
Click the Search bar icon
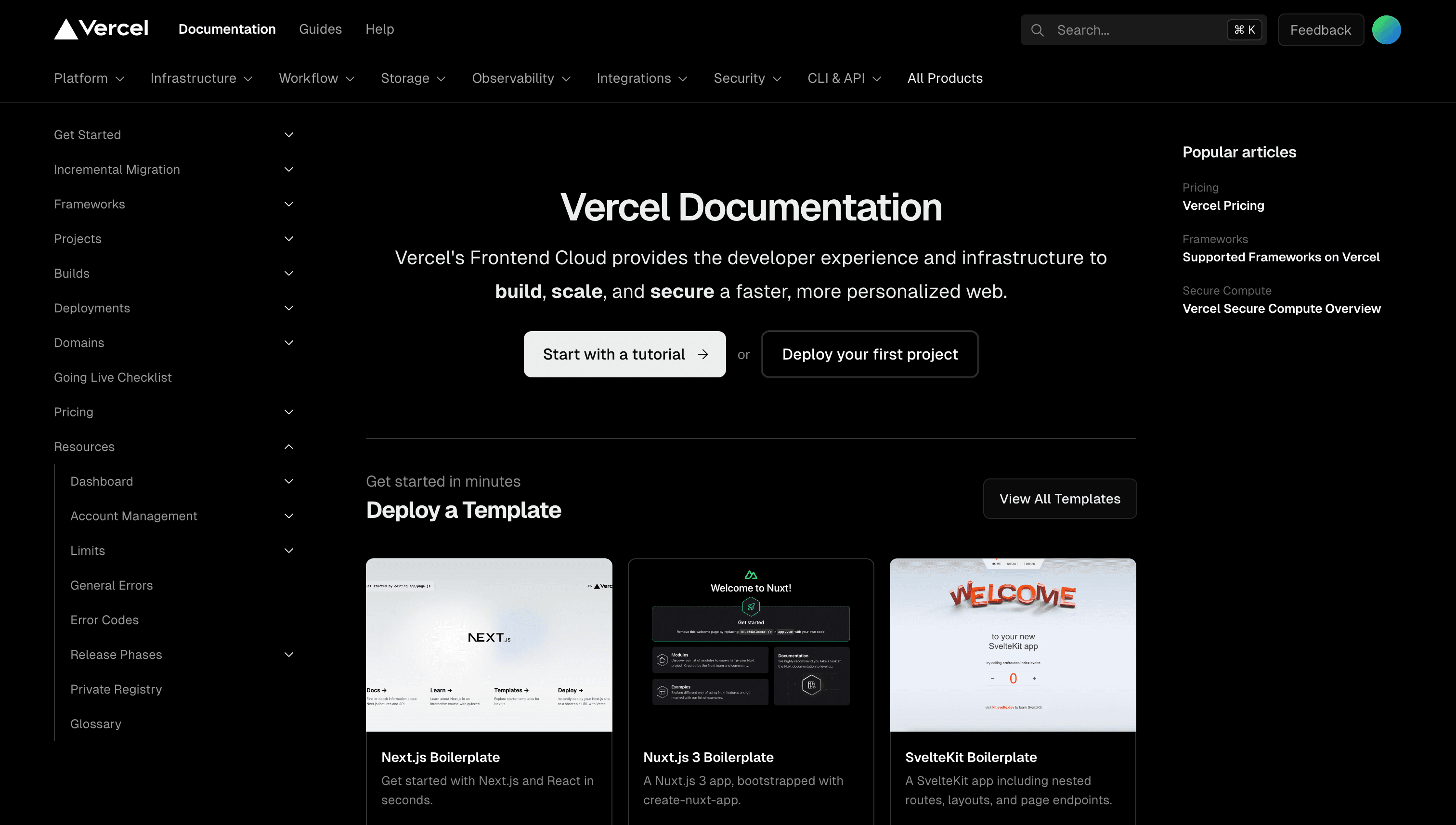(1037, 29)
